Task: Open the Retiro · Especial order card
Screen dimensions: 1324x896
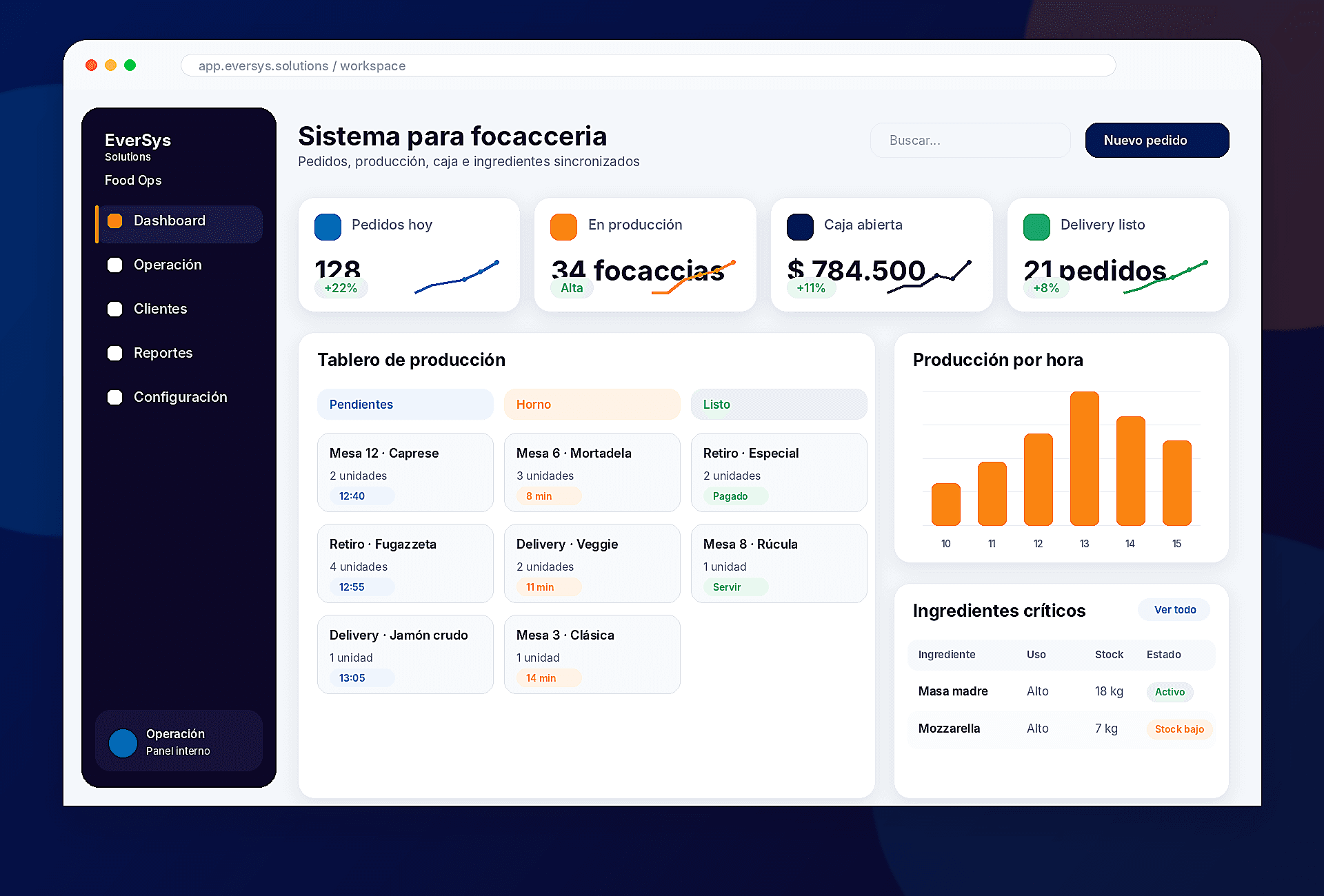Action: [x=779, y=472]
